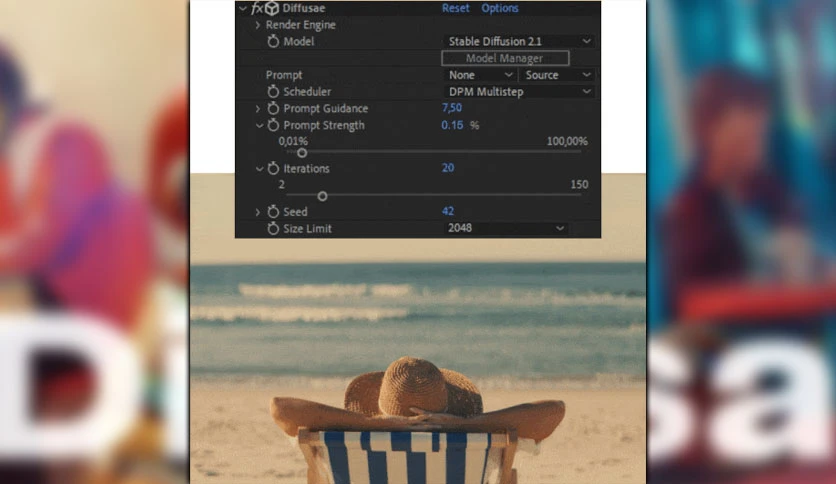
Task: Open the Stable Diffusion 2.1 model dropdown
Action: click(x=518, y=41)
